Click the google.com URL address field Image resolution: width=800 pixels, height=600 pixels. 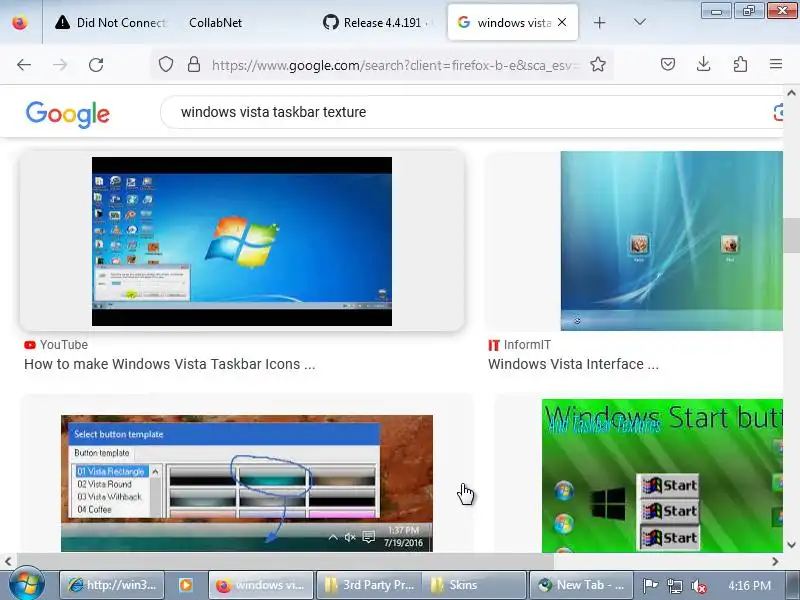pyautogui.click(x=395, y=65)
